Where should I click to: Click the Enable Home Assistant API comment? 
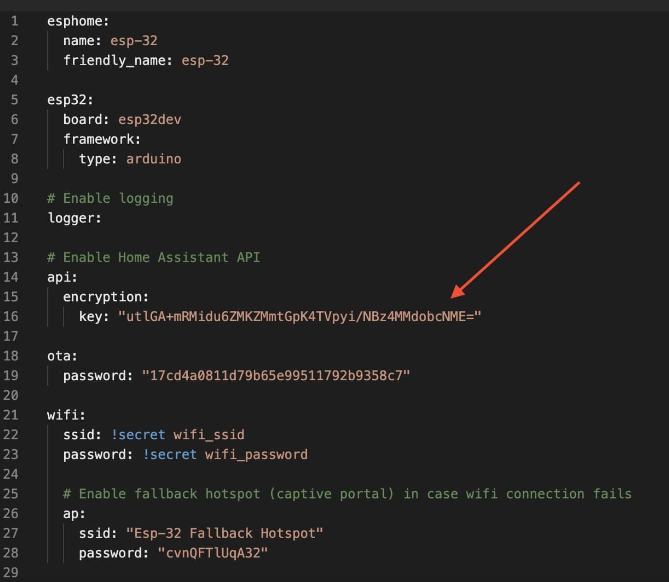(x=154, y=257)
